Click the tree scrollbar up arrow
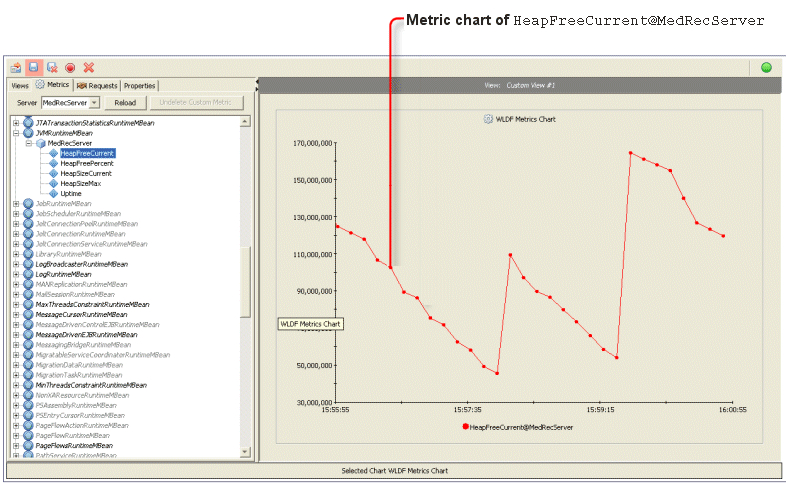Screen dimensions: 786x484 point(245,121)
